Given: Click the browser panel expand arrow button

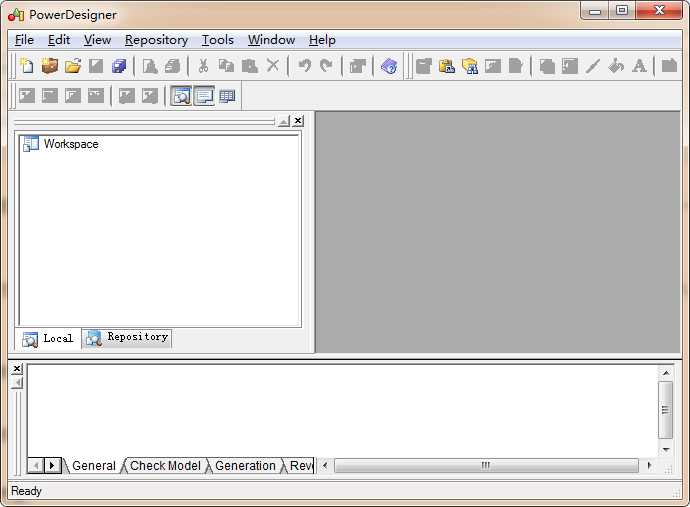Looking at the screenshot, I should (x=284, y=121).
